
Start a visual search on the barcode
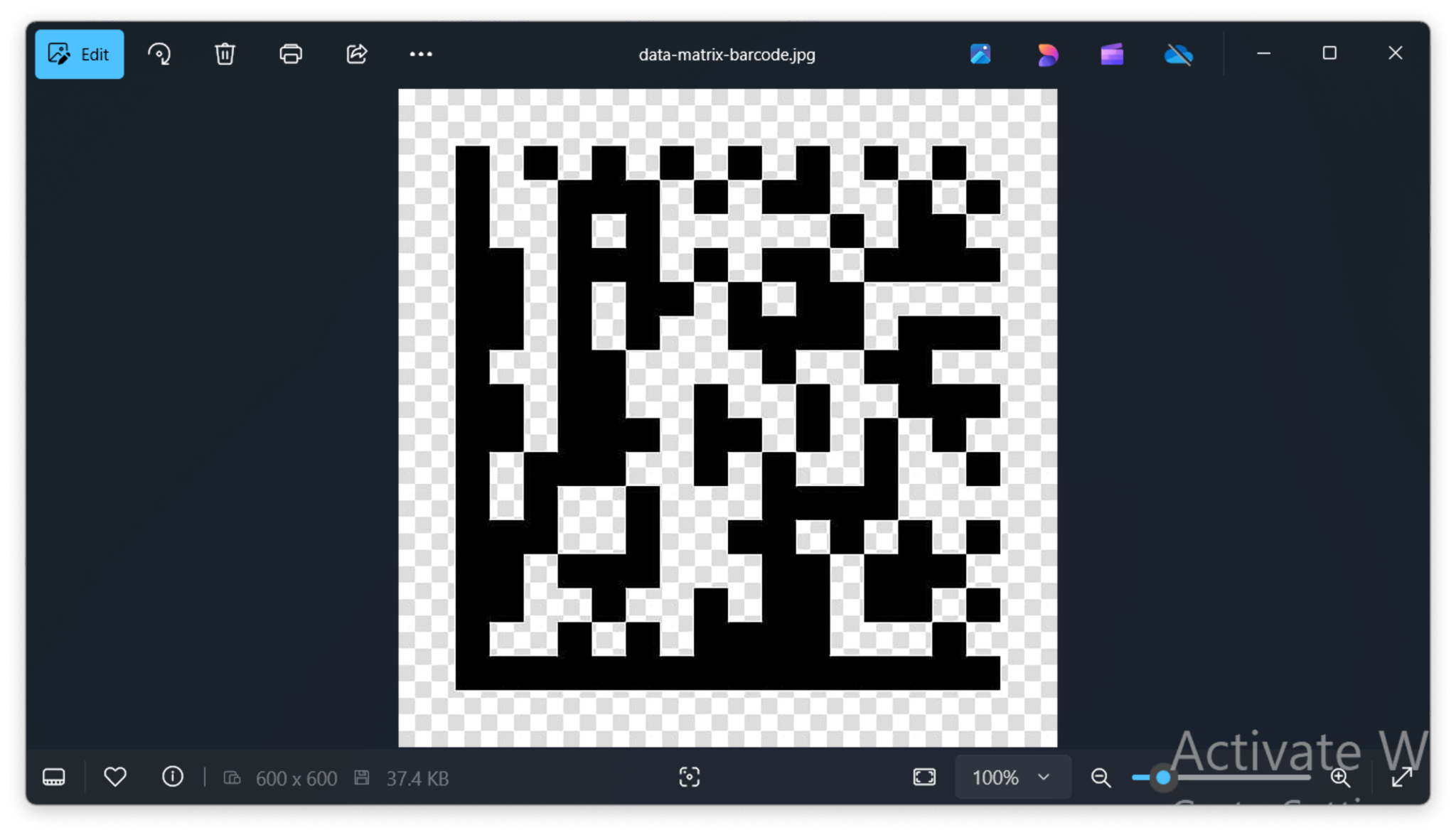(x=688, y=777)
